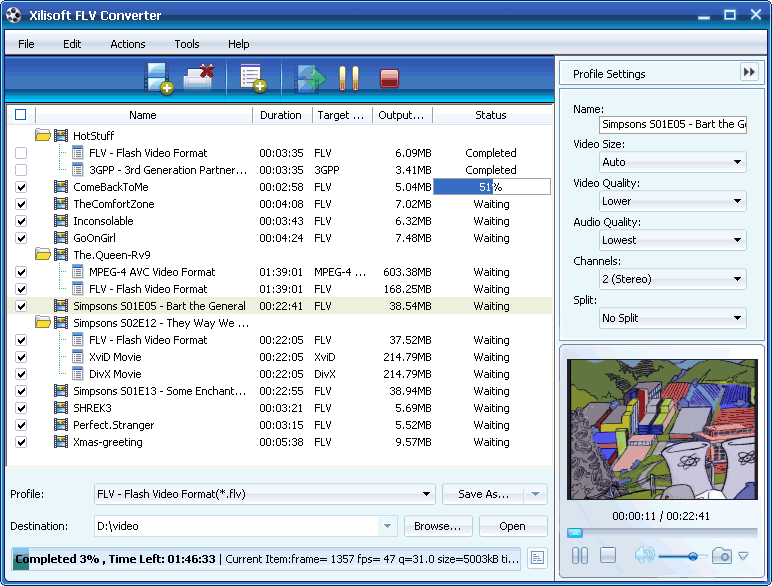Uncheck the SHREK3 checkbox
The image size is (772, 586).
pos(21,408)
